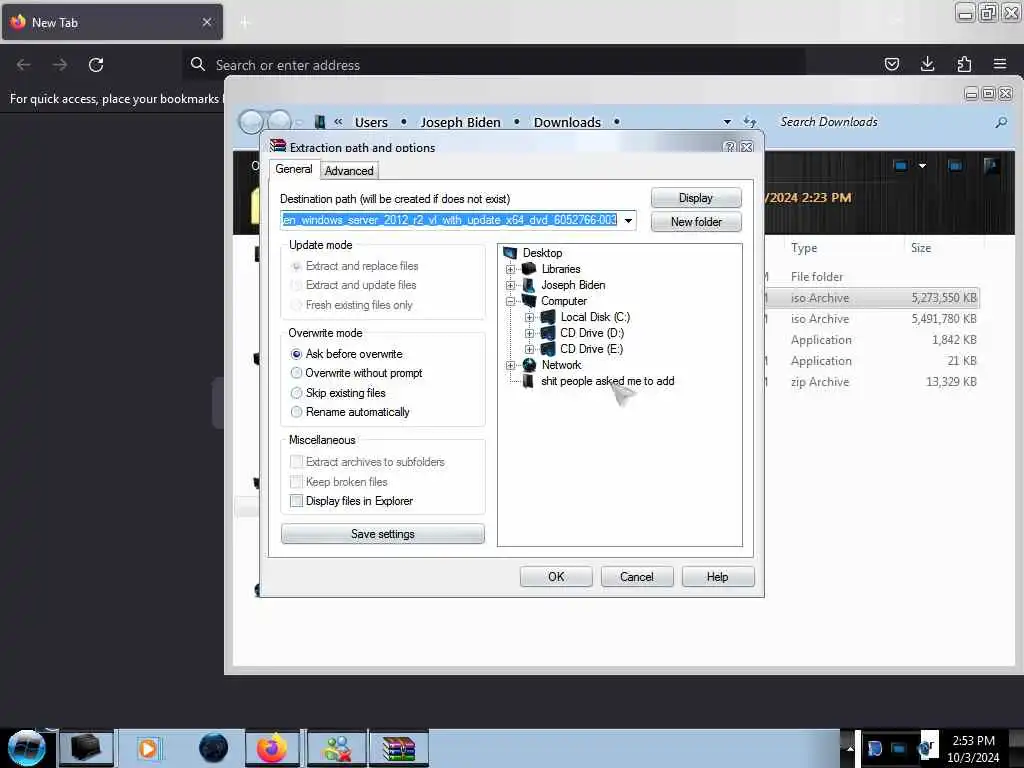Click Firefox search or address field
This screenshot has height=768, width=1024.
tap(494, 65)
